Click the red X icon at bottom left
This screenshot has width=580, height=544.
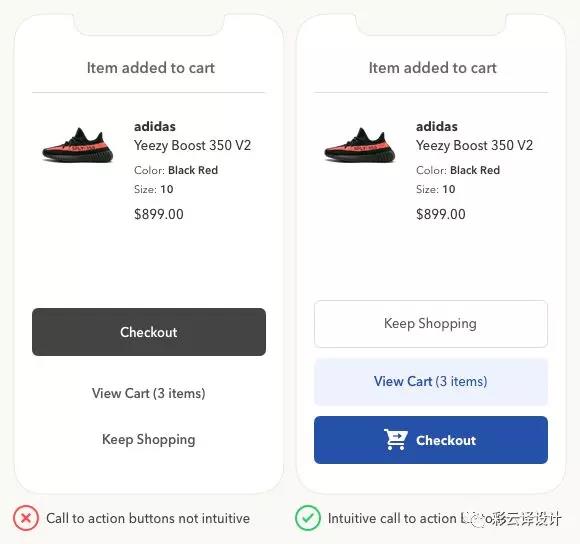click(x=26, y=518)
